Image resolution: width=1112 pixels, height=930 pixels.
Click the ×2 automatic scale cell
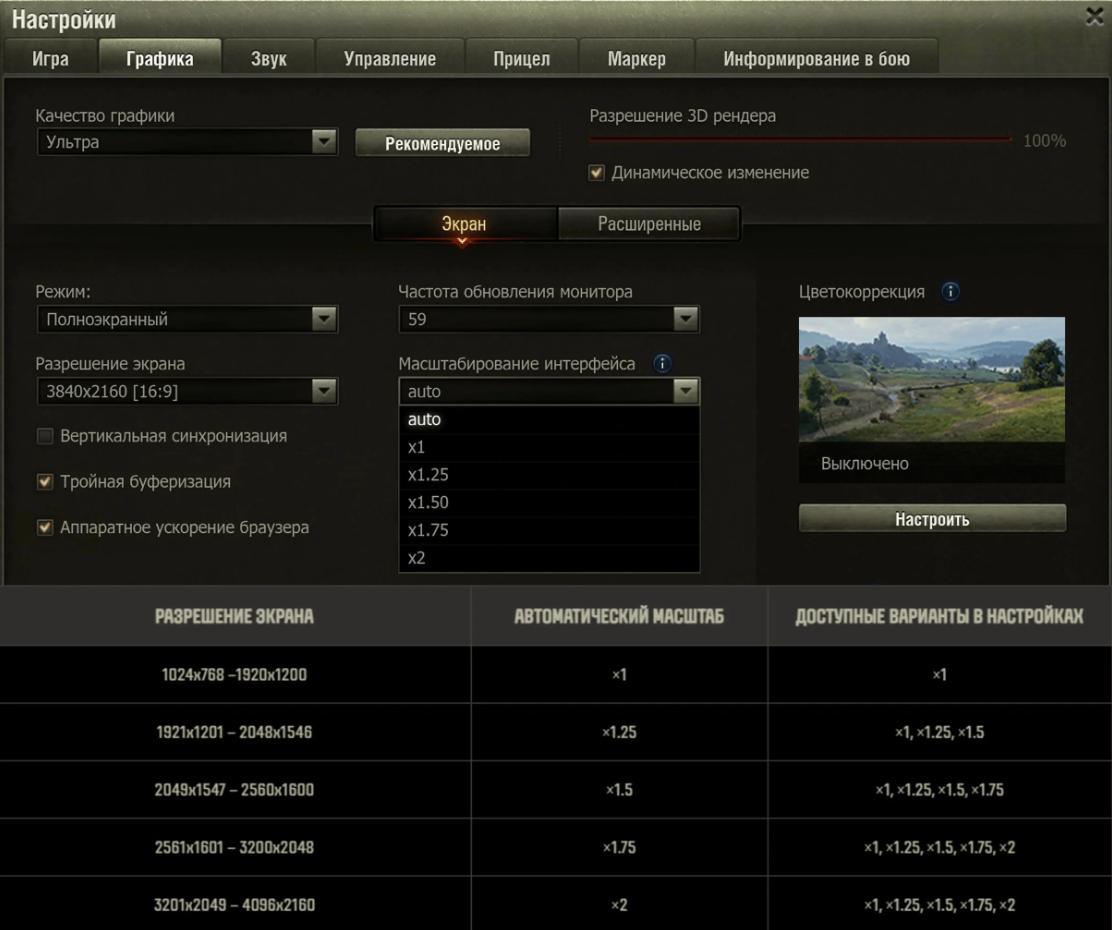(619, 904)
